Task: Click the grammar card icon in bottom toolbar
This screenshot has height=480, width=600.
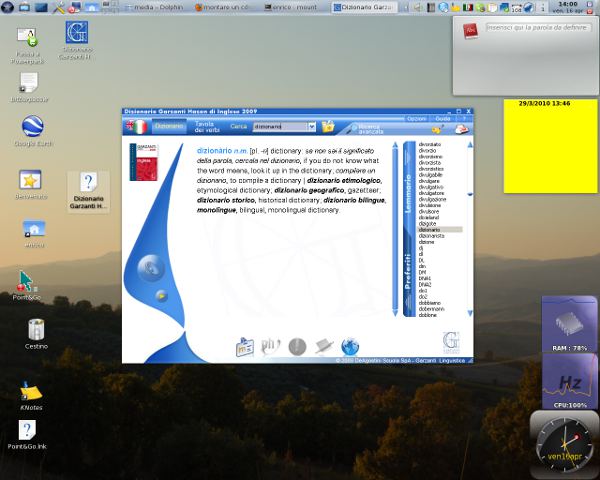Action: pos(245,347)
